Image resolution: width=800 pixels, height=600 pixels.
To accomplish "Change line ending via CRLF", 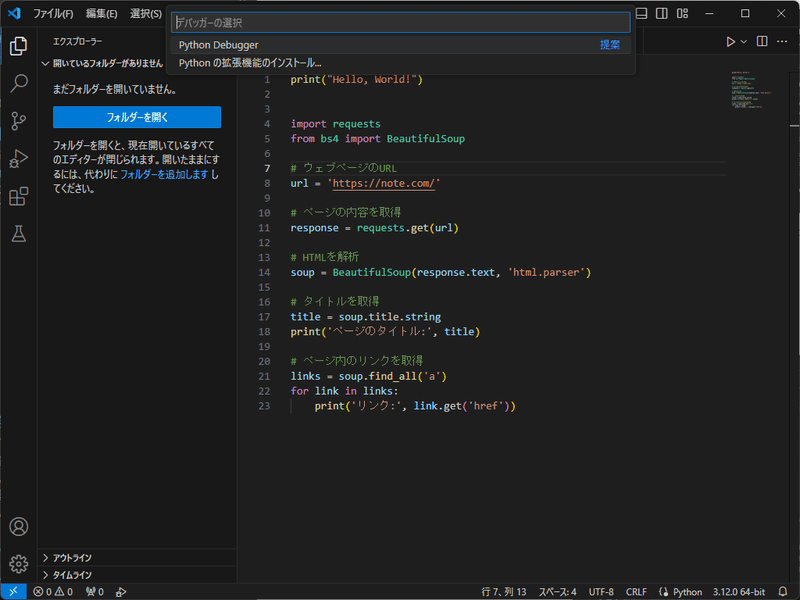I will click(x=636, y=591).
